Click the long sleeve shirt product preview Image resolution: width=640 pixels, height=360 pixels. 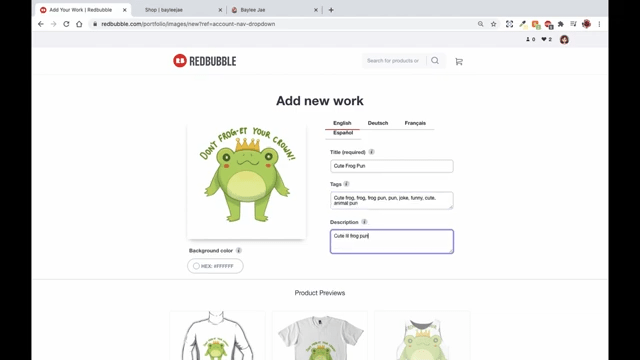[x=217, y=336]
